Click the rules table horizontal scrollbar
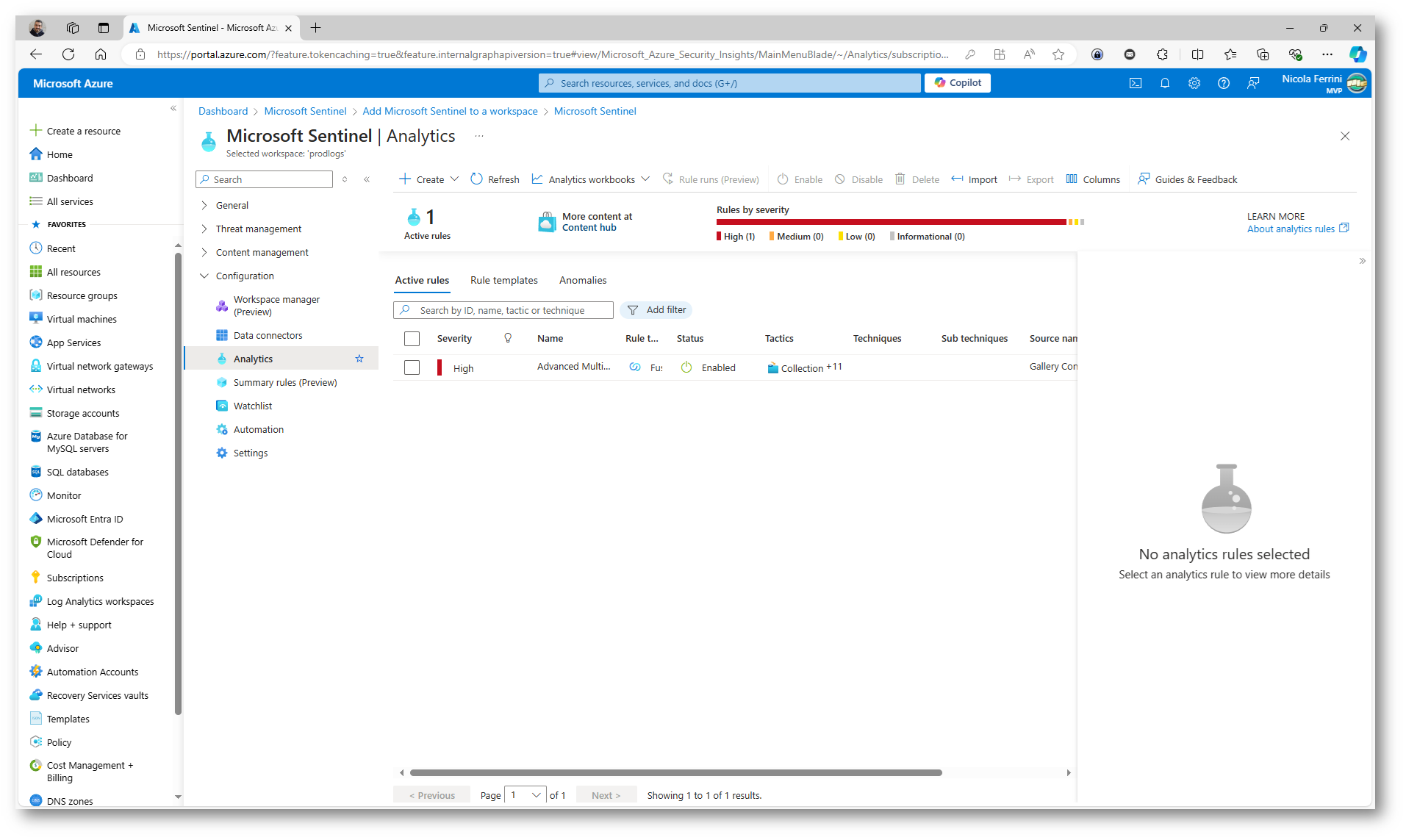Screen dimensions: 1406x840 [675, 772]
